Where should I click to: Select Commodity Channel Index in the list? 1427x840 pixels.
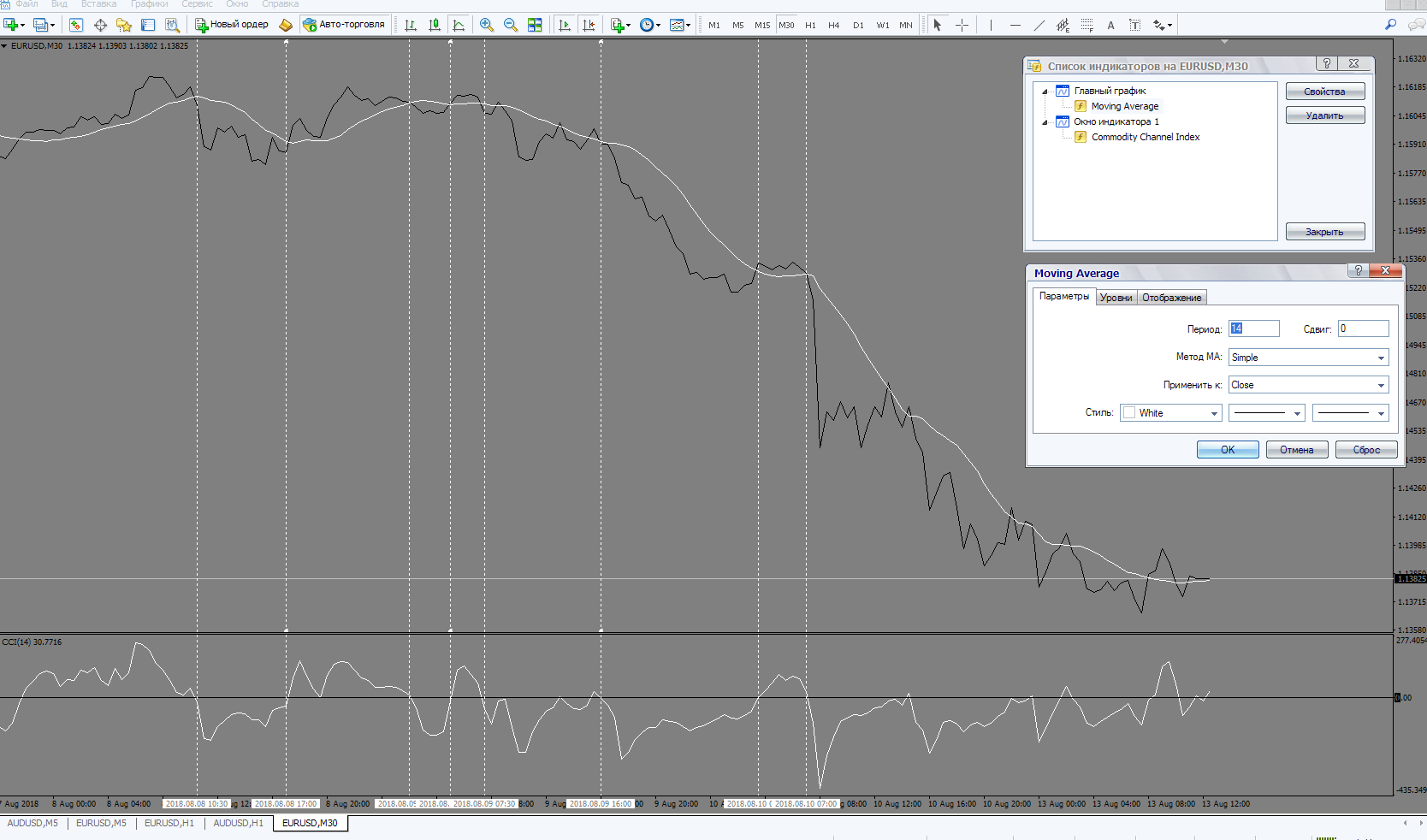coord(1146,137)
